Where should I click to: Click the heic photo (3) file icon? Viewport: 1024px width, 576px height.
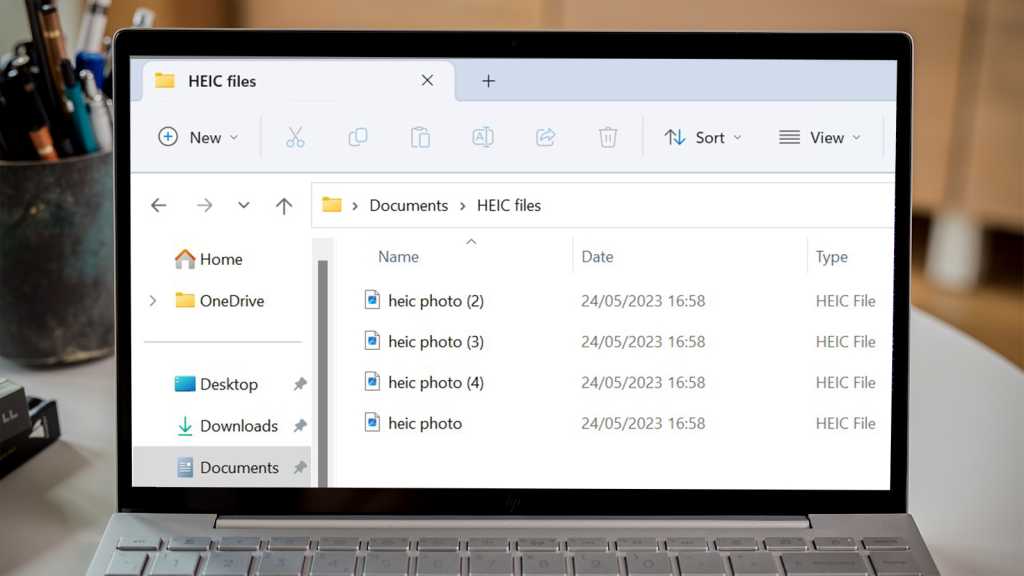(372, 340)
